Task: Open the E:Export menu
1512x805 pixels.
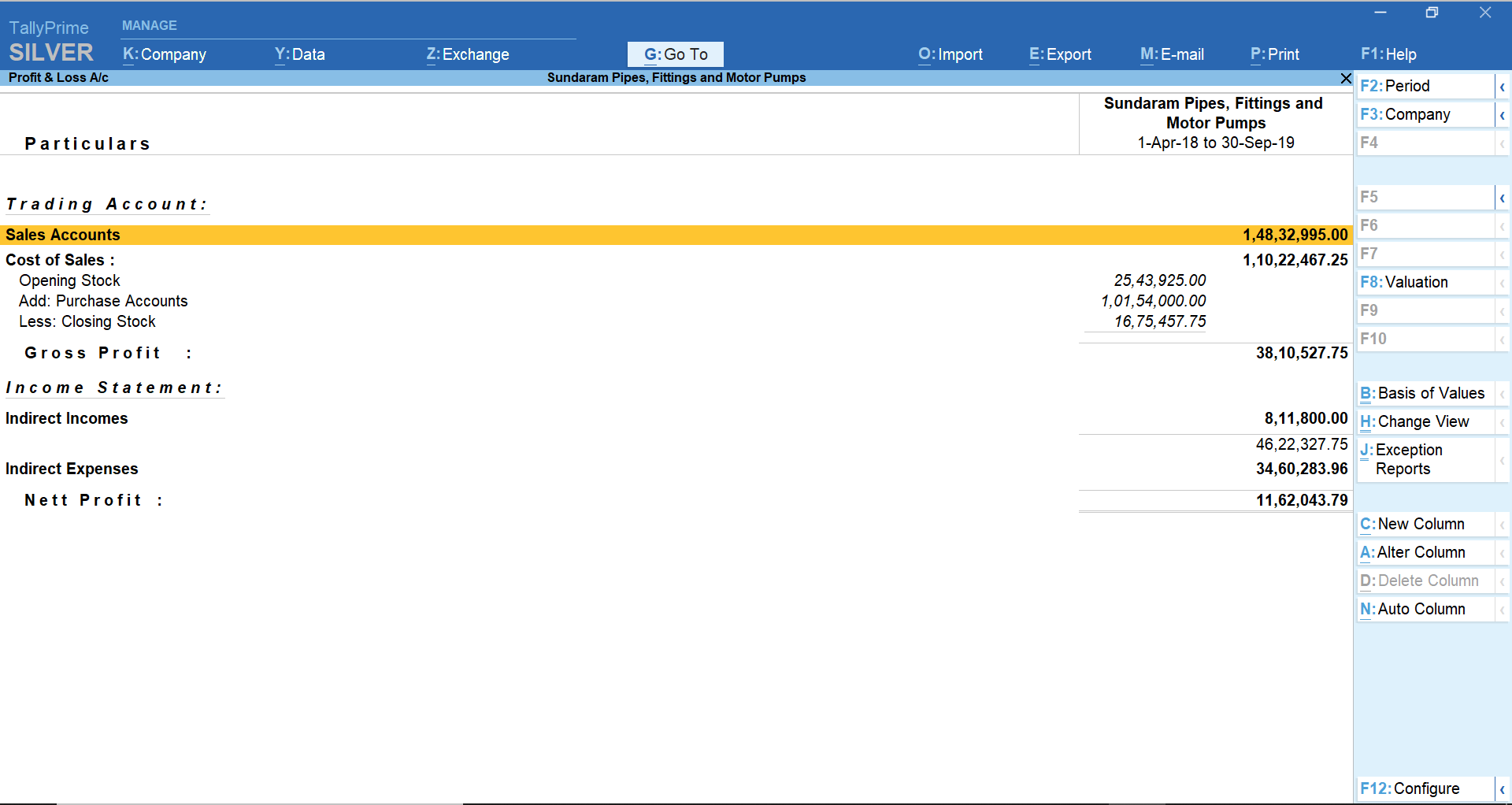Action: (1061, 54)
